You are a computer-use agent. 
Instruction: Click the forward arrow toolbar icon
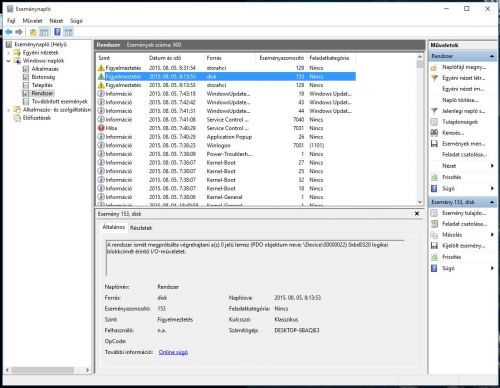[x=19, y=32]
